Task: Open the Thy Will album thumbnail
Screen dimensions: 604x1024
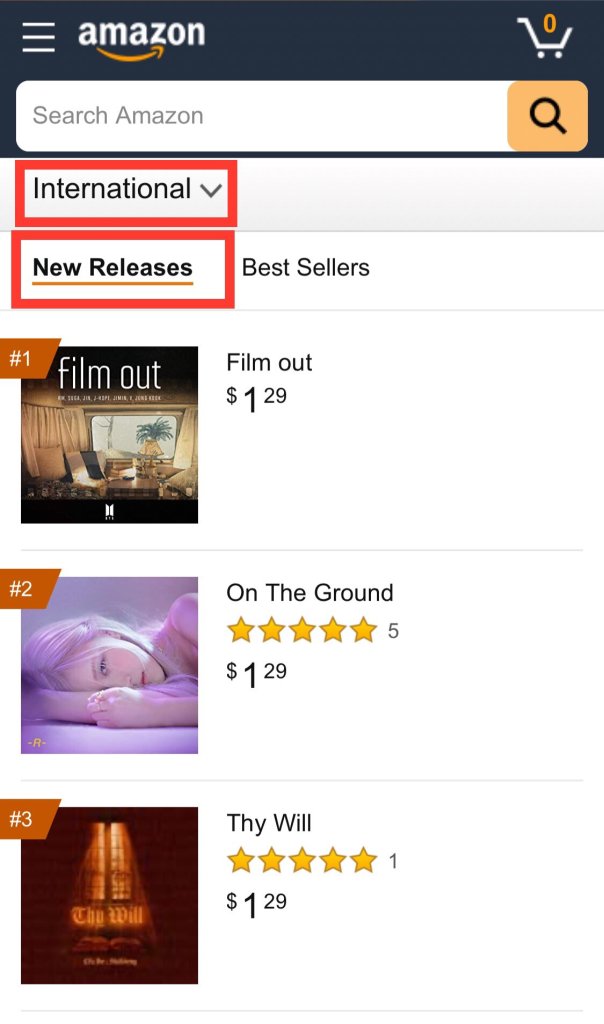Action: pos(109,896)
